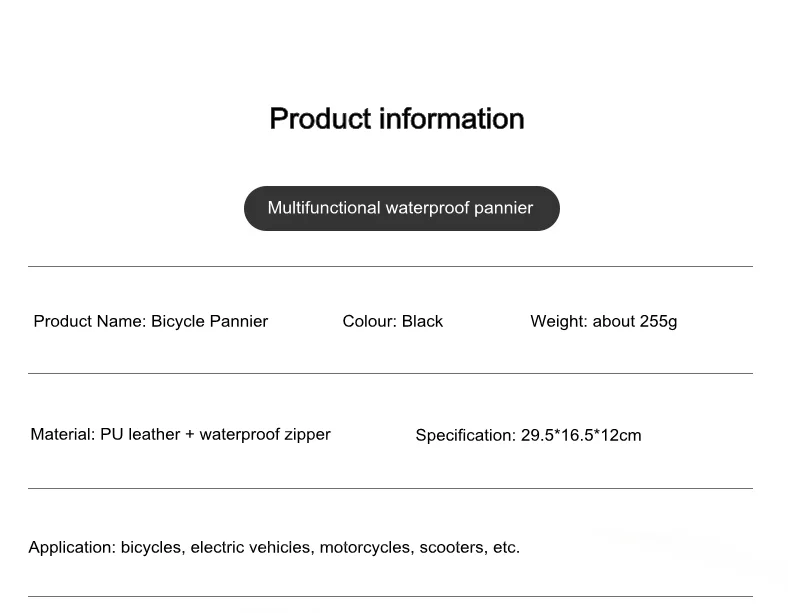Select the "Bicycle Pannier" name value

[x=210, y=321]
